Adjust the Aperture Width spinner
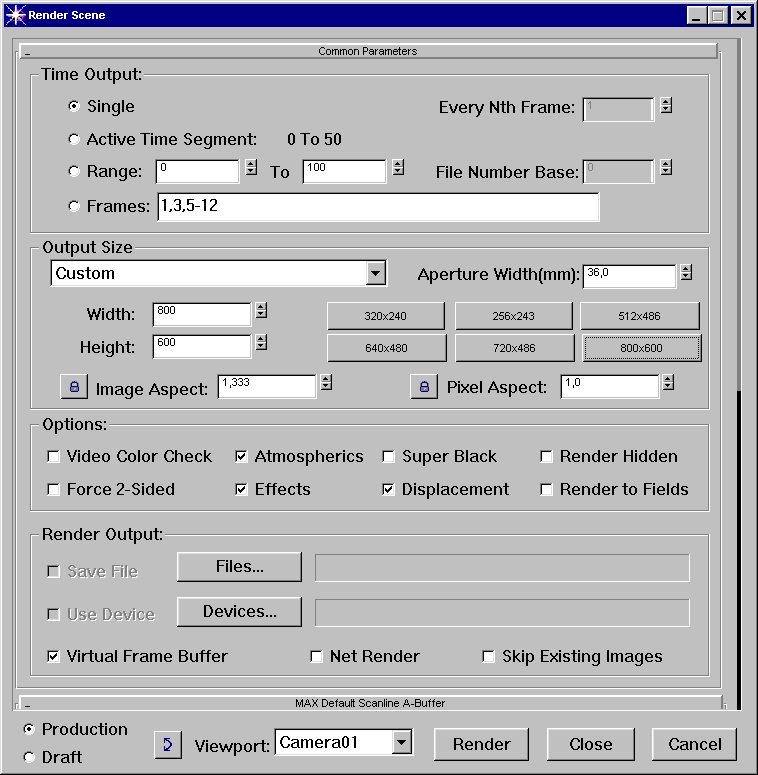Viewport: 758px width, 775px height. [686, 273]
